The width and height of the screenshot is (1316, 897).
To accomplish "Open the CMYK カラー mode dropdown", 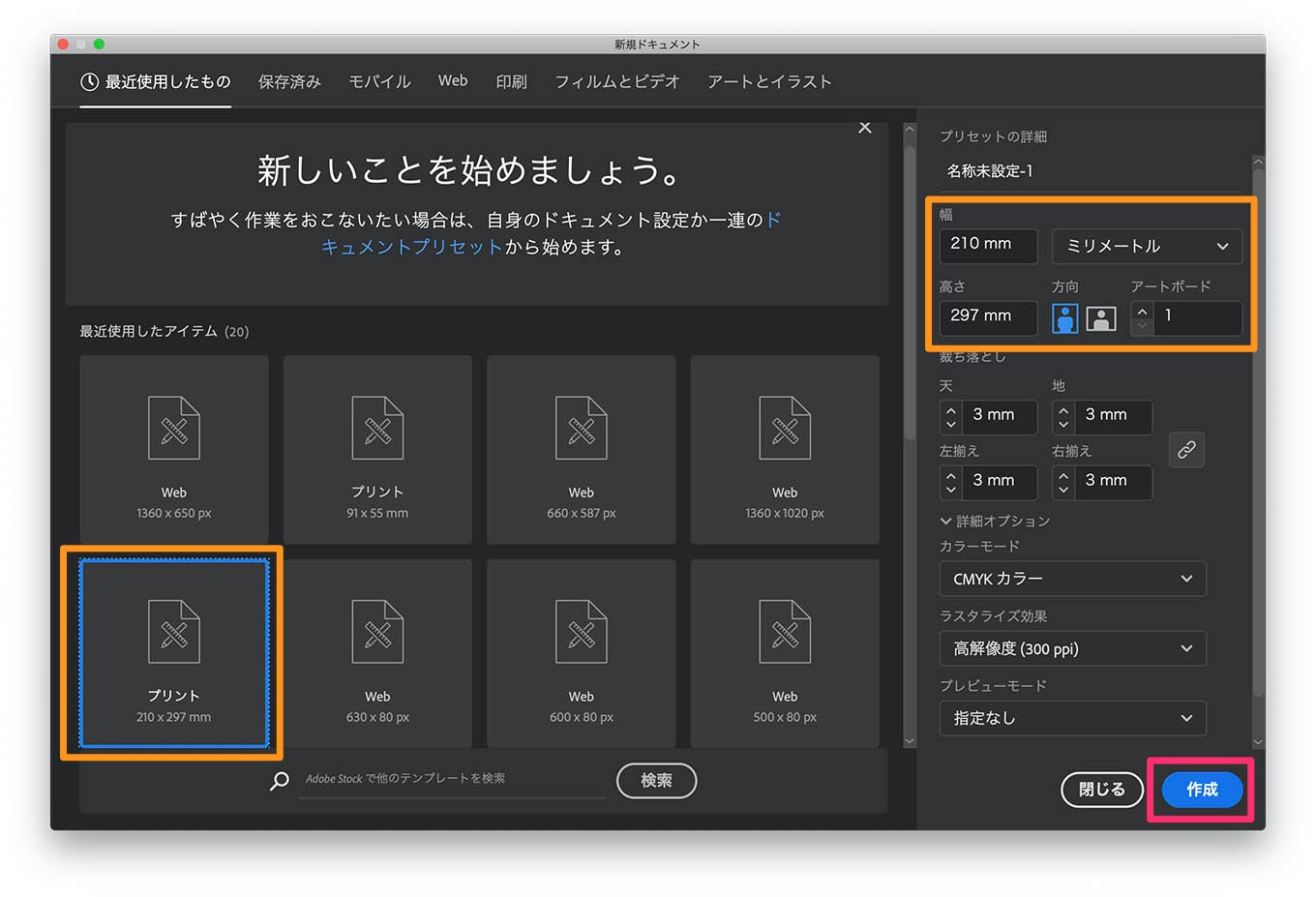I will pyautogui.click(x=1072, y=579).
